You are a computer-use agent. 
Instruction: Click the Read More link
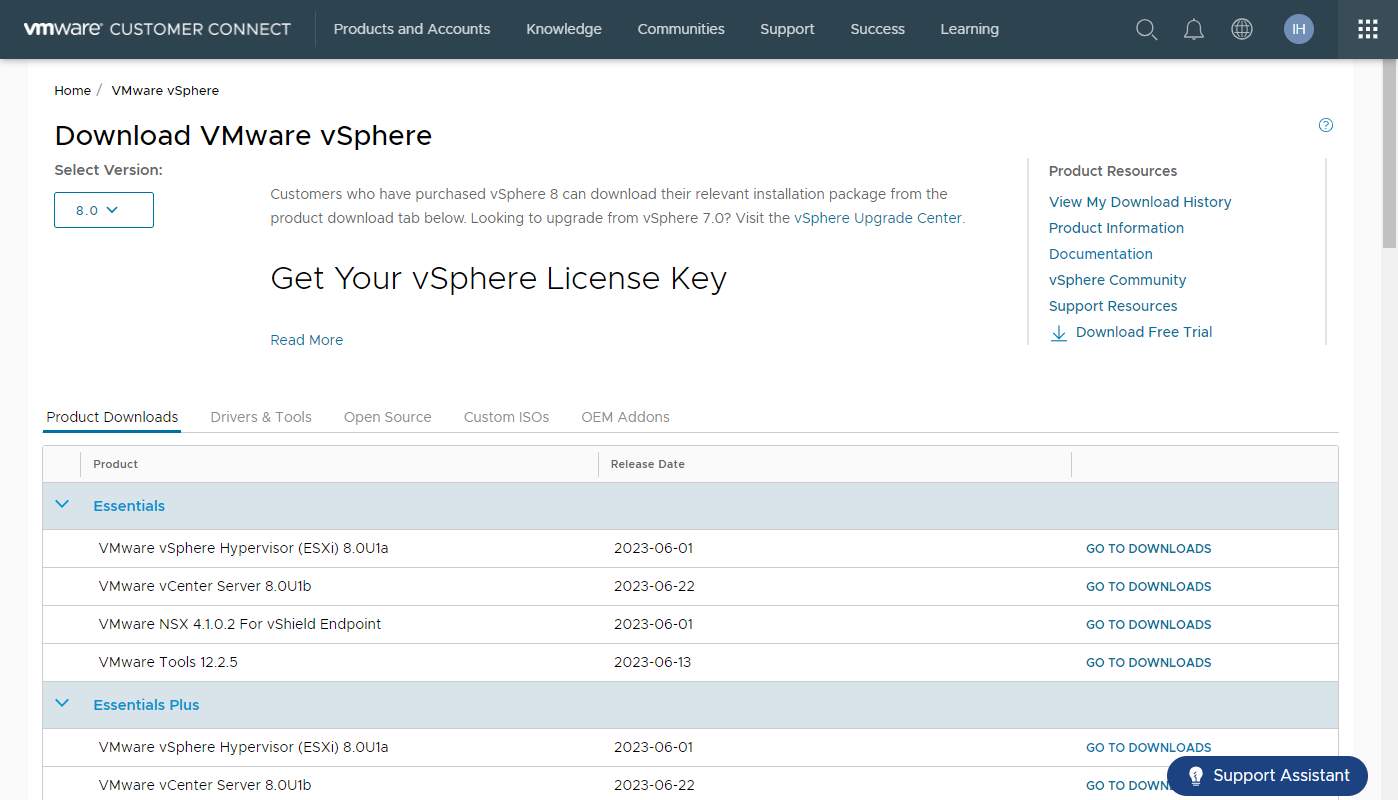click(x=307, y=340)
